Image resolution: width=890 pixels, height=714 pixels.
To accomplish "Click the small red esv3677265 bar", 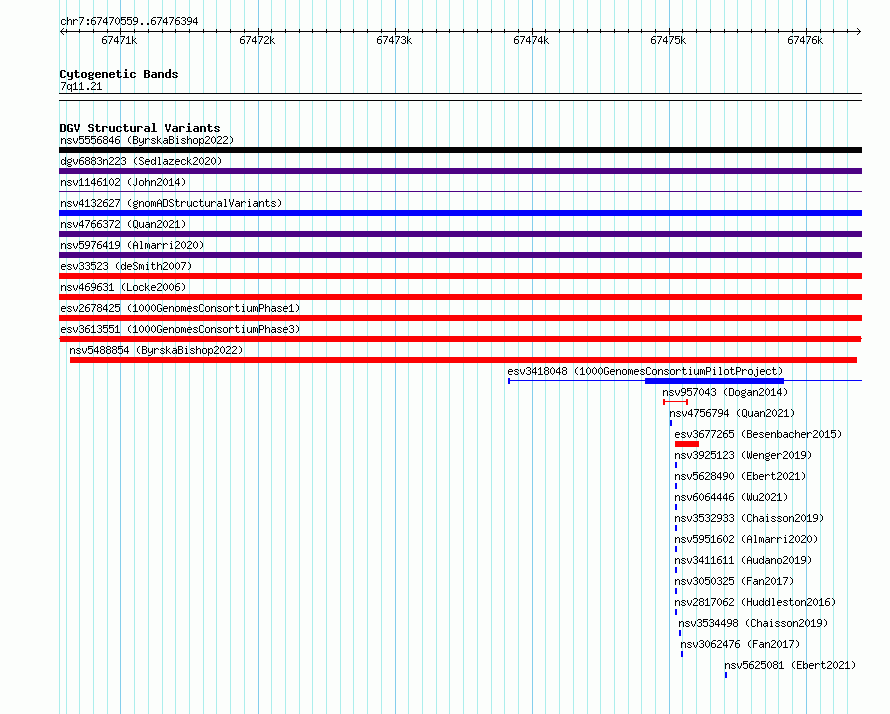I will [687, 444].
